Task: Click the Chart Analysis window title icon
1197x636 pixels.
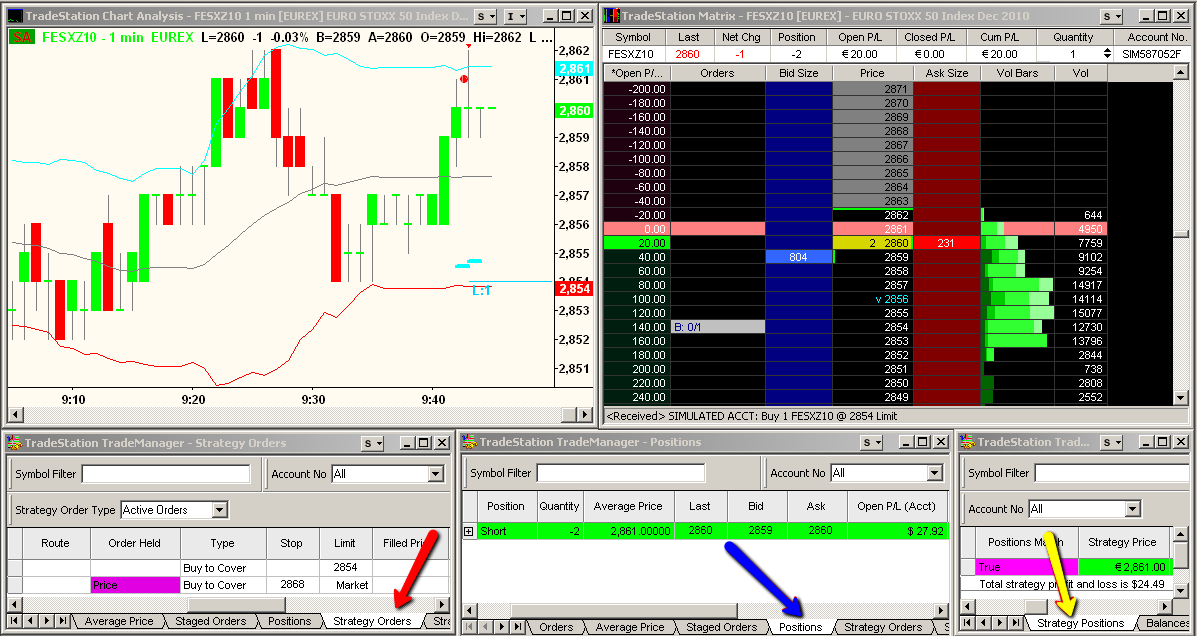Action: [14, 15]
